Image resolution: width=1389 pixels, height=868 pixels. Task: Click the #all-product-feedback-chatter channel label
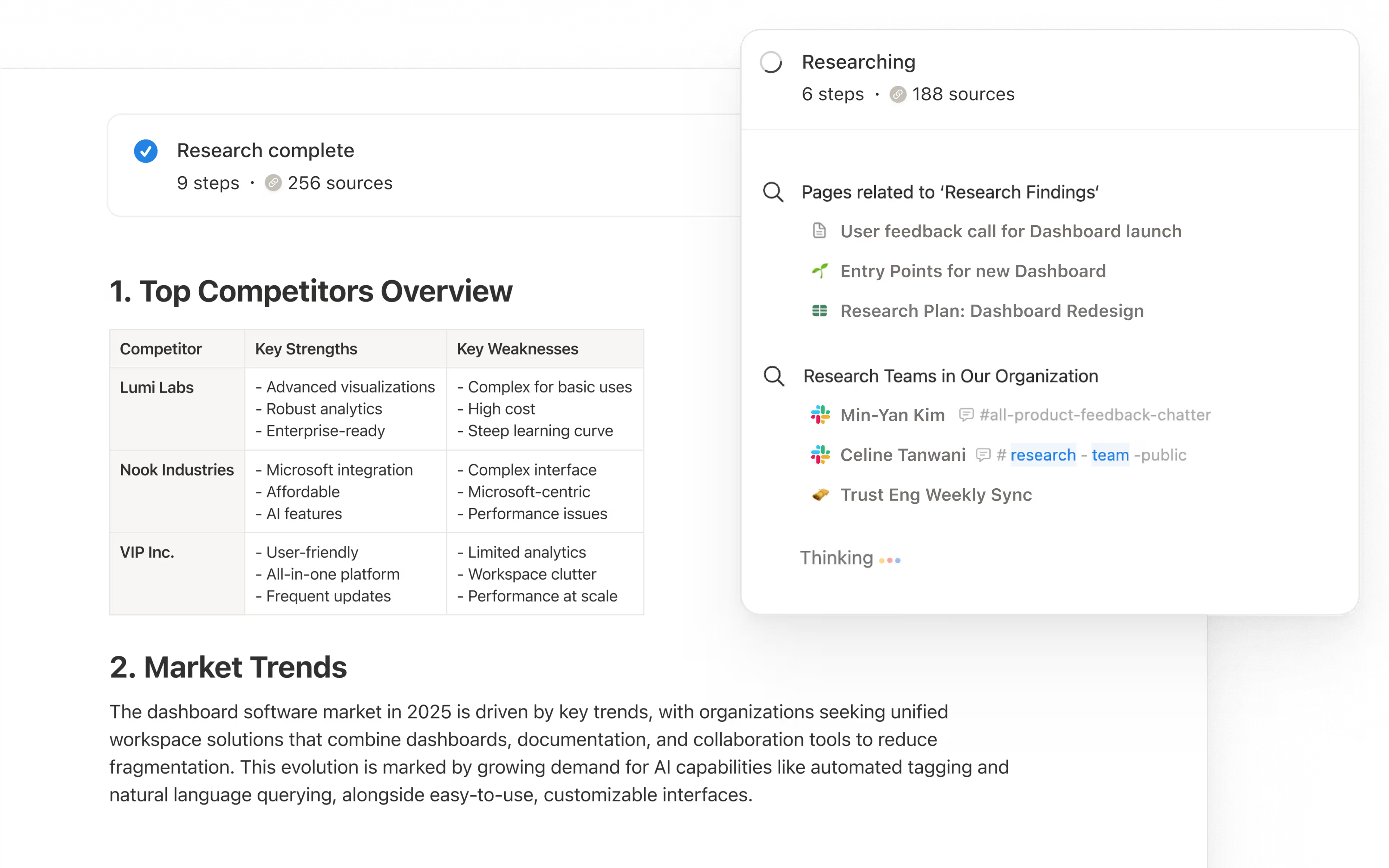(1095, 414)
